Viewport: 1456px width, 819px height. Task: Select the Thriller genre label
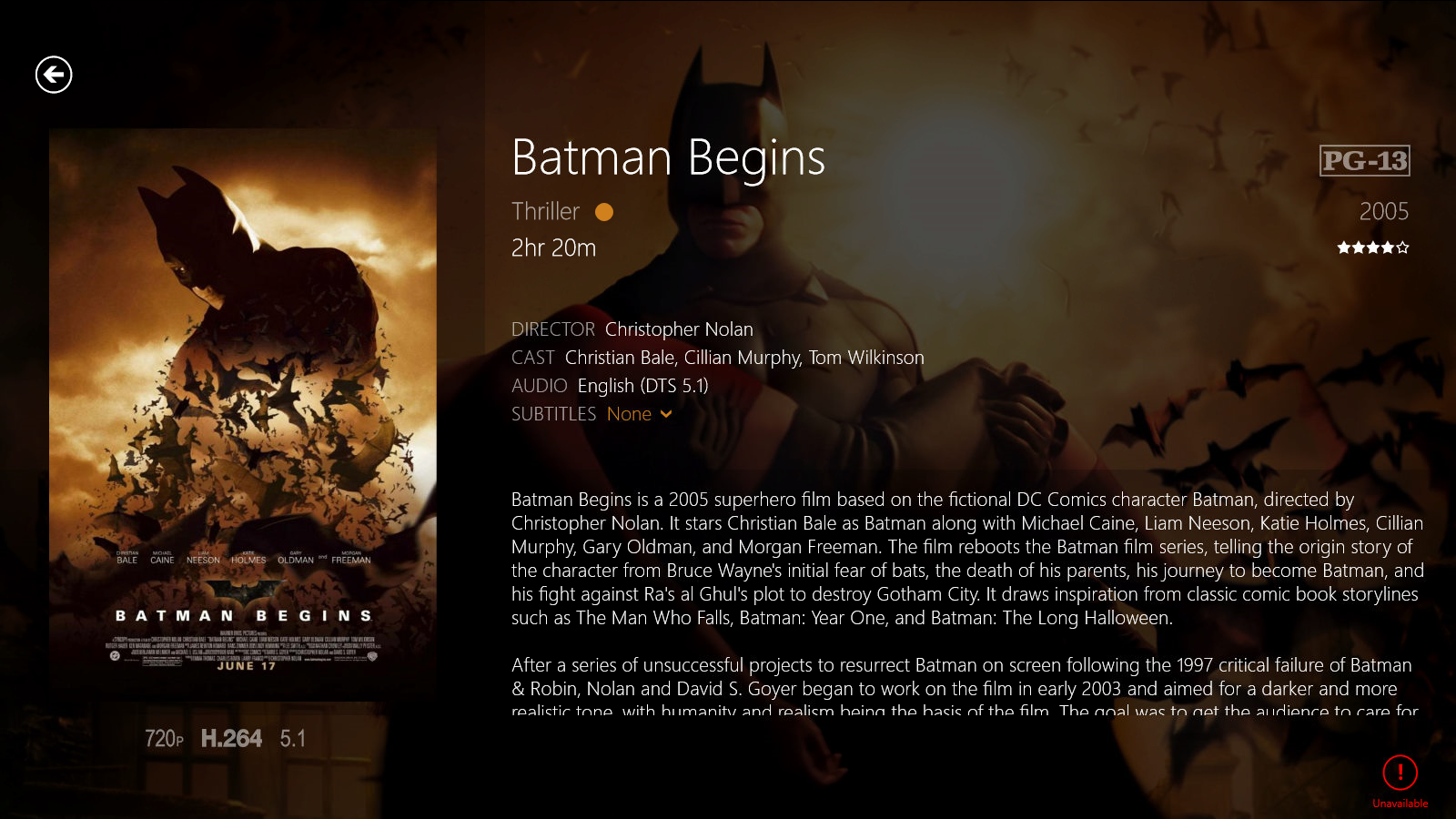click(x=545, y=211)
